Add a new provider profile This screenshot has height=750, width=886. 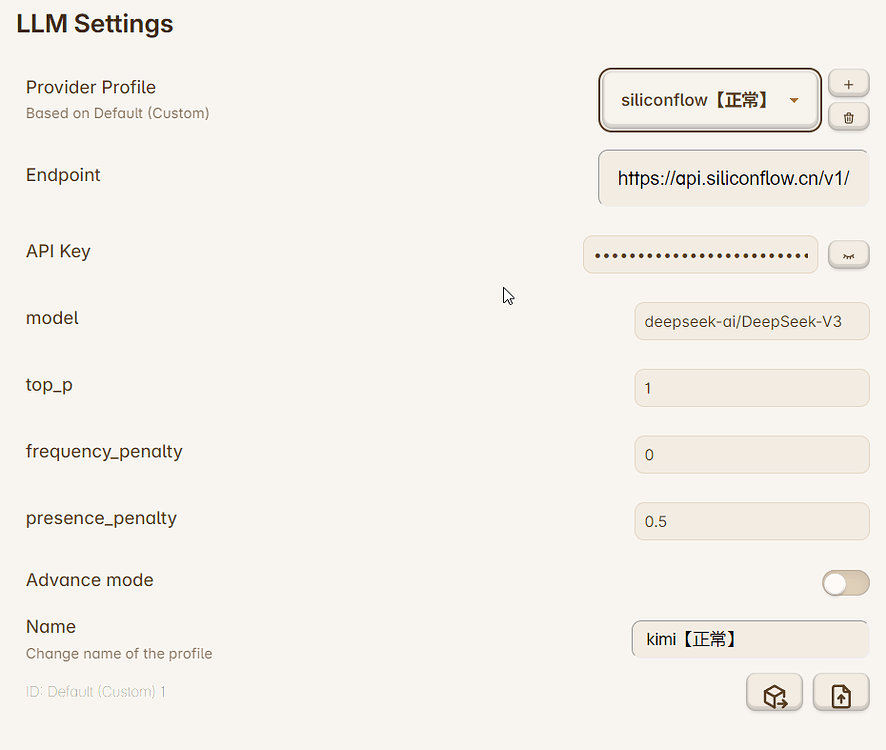848,84
